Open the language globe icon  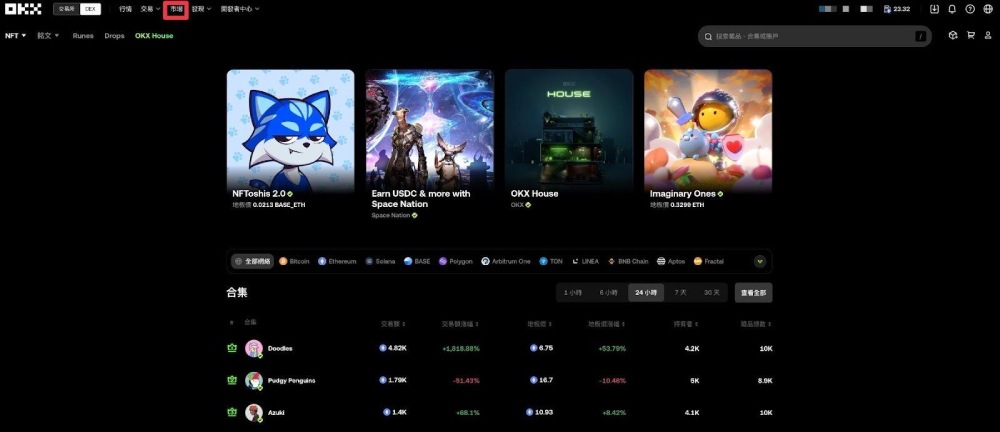(x=988, y=9)
